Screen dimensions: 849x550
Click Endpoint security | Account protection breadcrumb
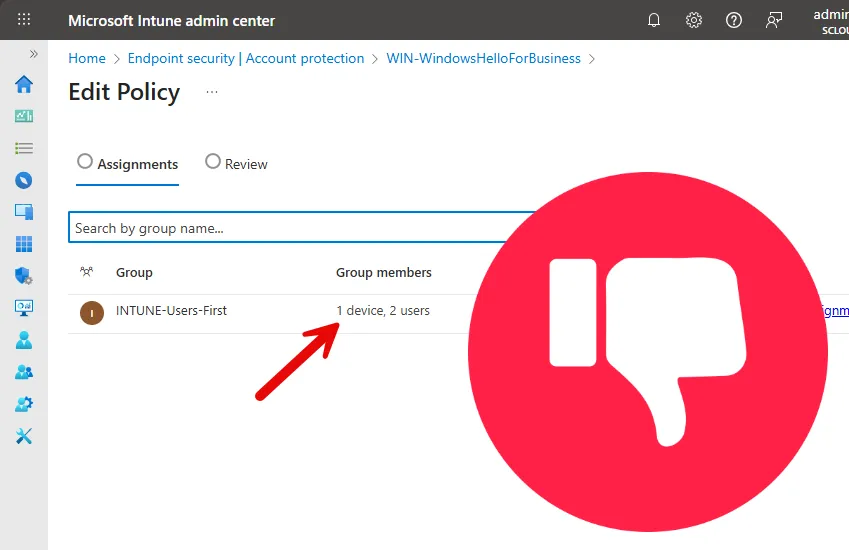(246, 58)
